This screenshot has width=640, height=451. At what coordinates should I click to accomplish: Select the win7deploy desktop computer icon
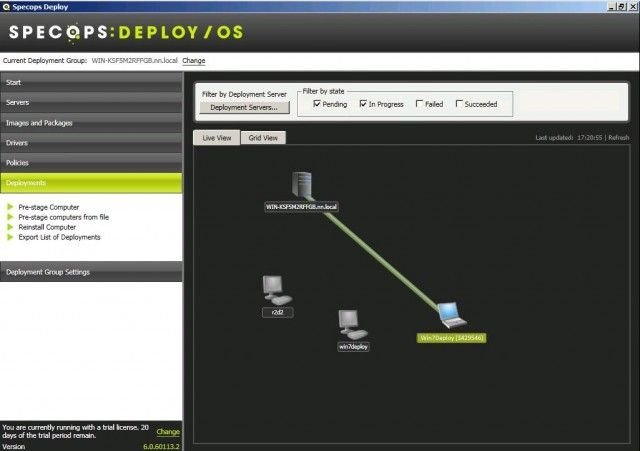353,324
